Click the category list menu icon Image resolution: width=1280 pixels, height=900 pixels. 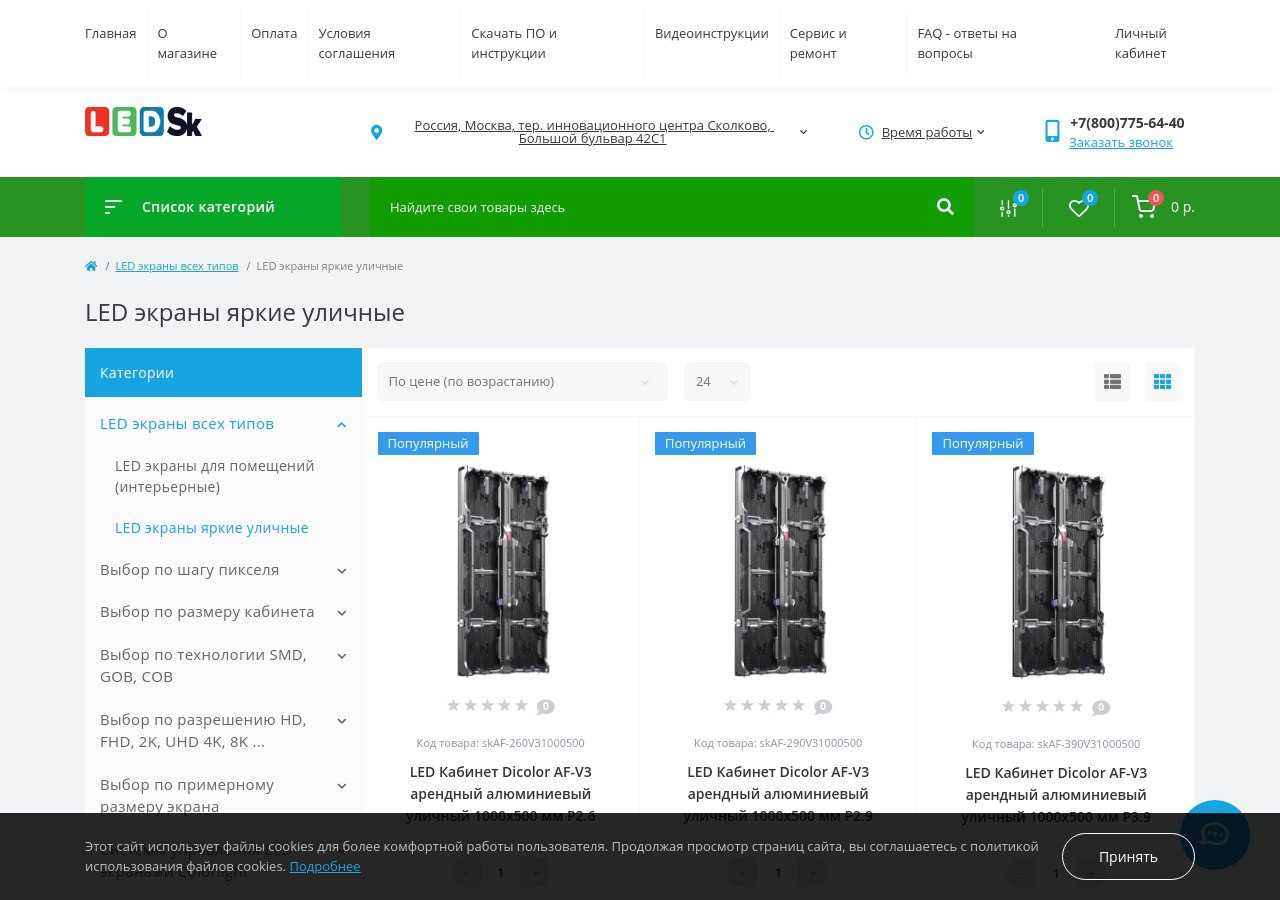coord(113,207)
